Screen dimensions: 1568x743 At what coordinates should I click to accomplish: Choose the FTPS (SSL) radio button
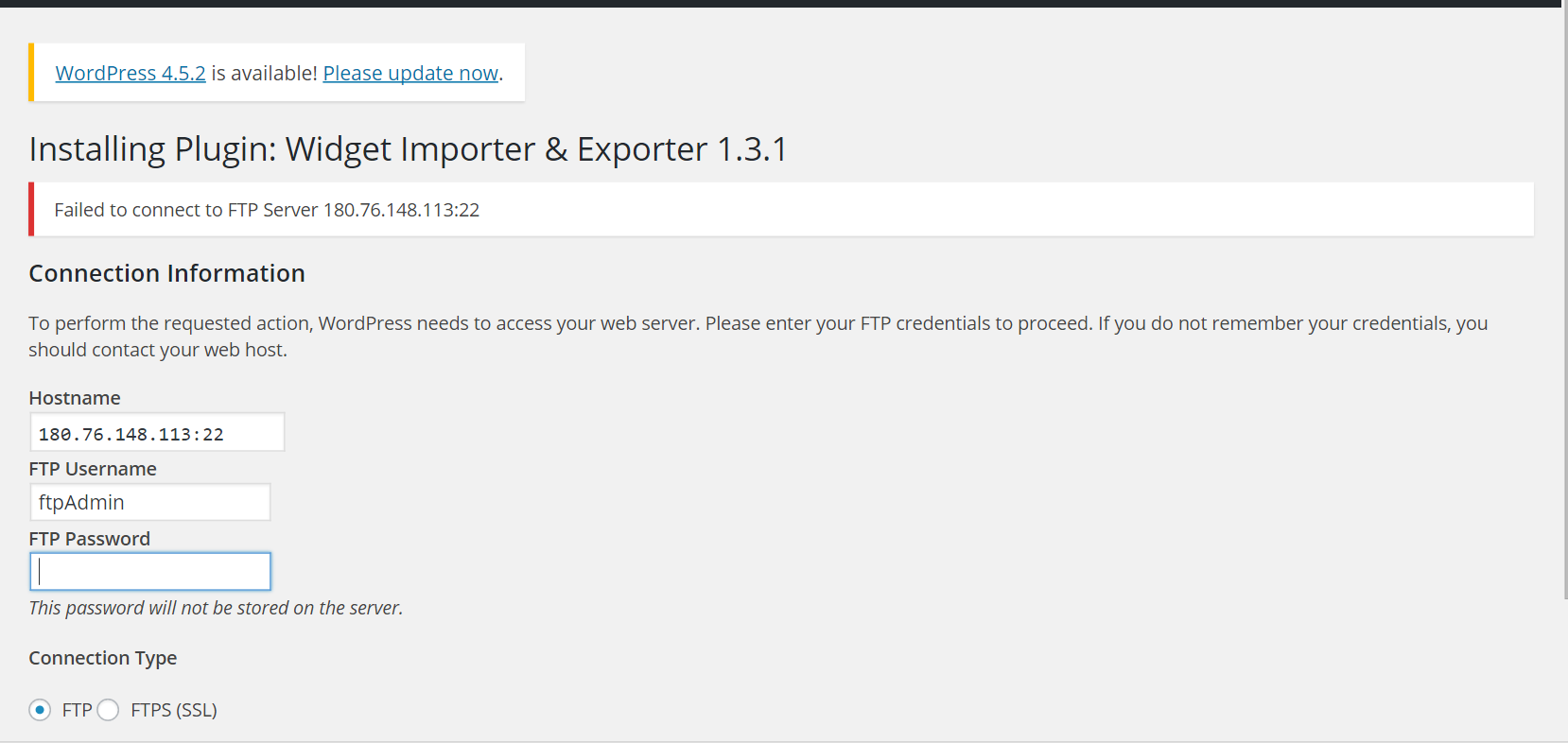pos(109,710)
